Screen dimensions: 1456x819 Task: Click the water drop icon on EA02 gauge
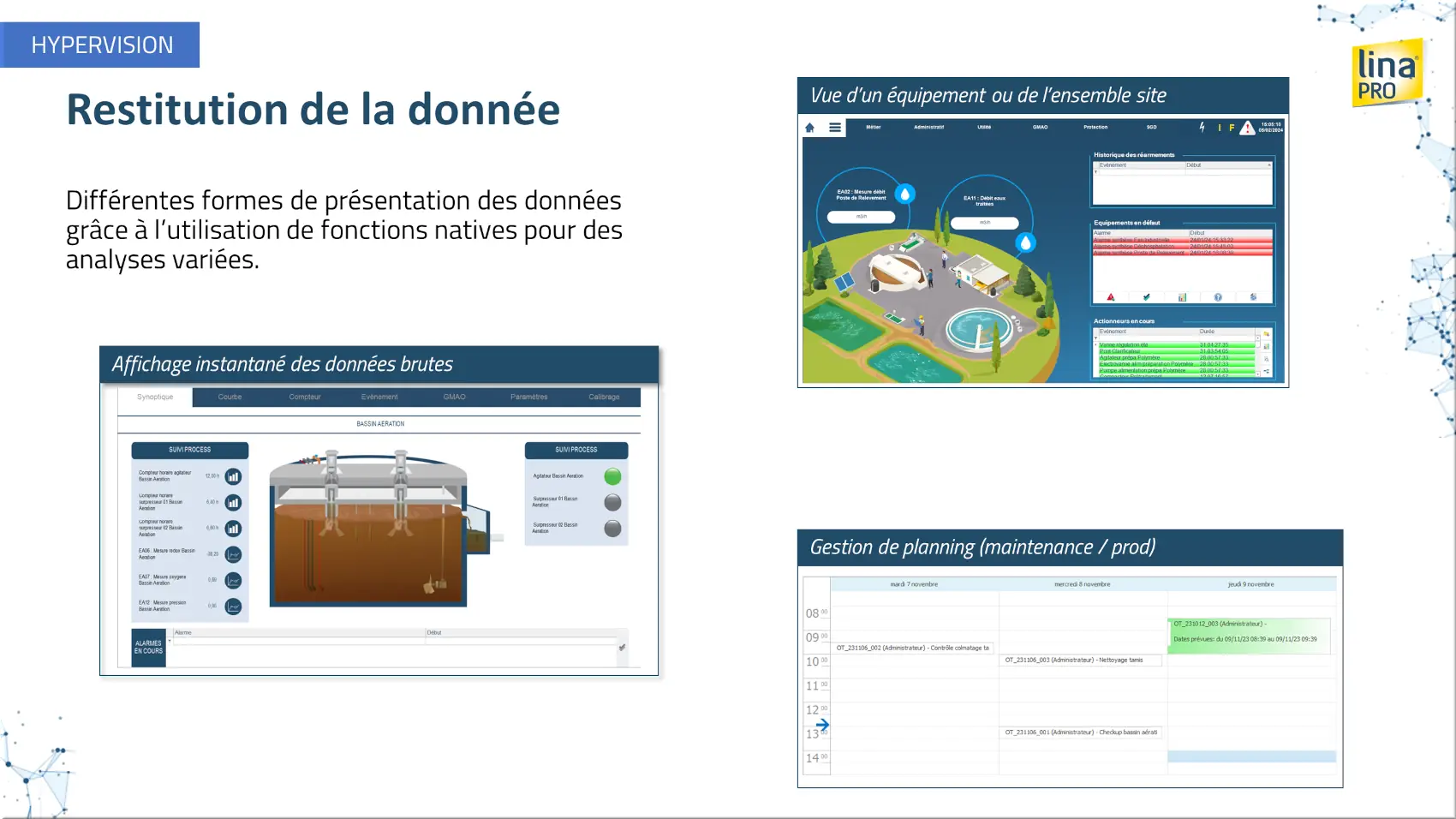tap(904, 194)
